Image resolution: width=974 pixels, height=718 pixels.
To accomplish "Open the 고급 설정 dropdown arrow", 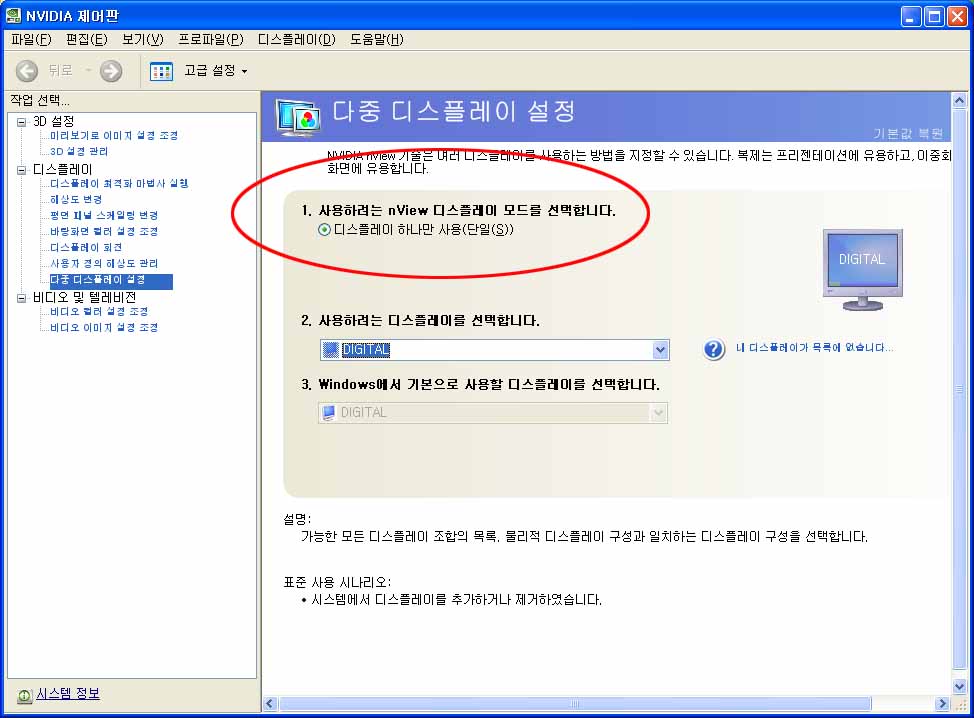I will [x=244, y=71].
